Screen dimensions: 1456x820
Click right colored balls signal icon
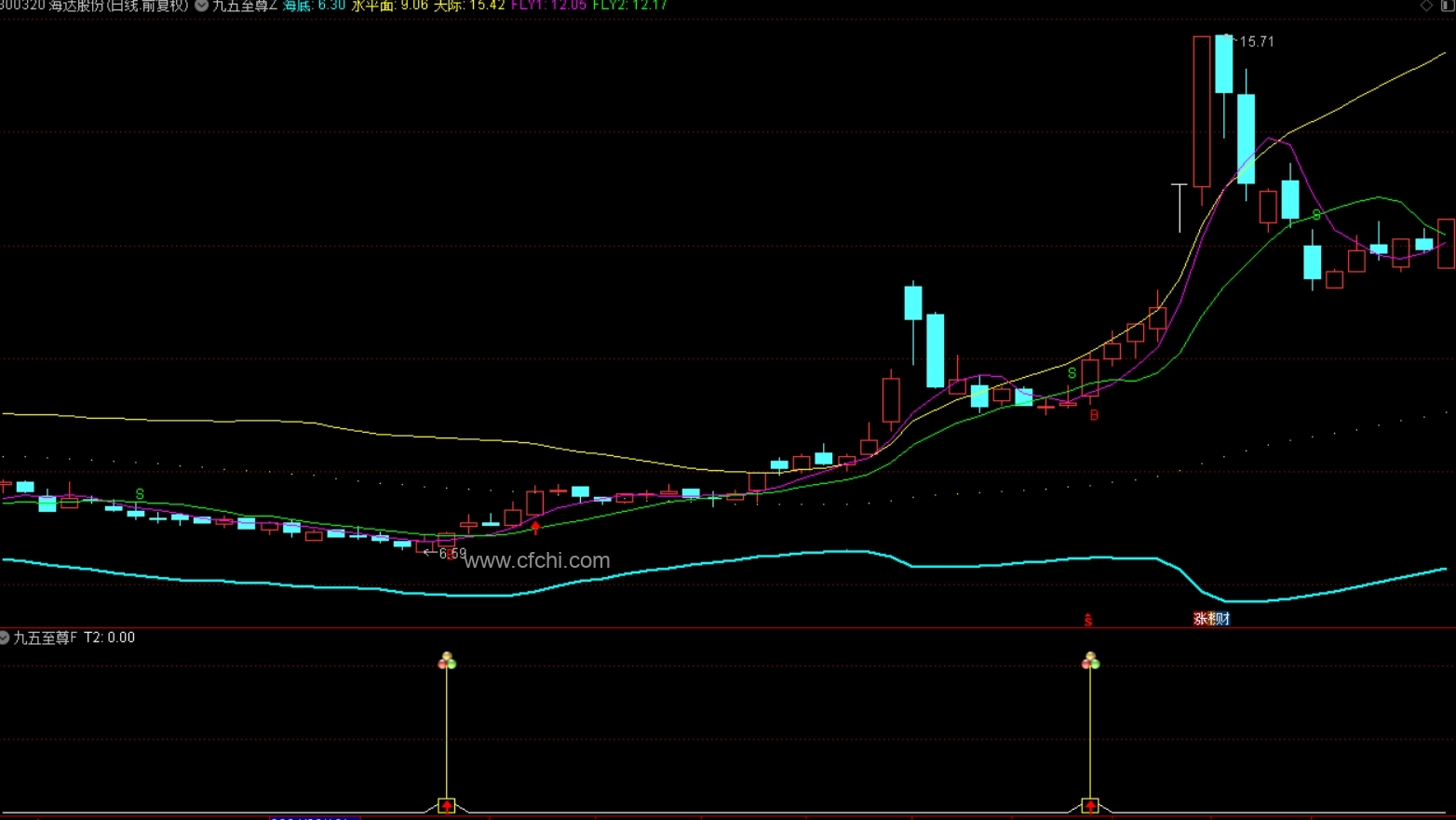point(1091,661)
